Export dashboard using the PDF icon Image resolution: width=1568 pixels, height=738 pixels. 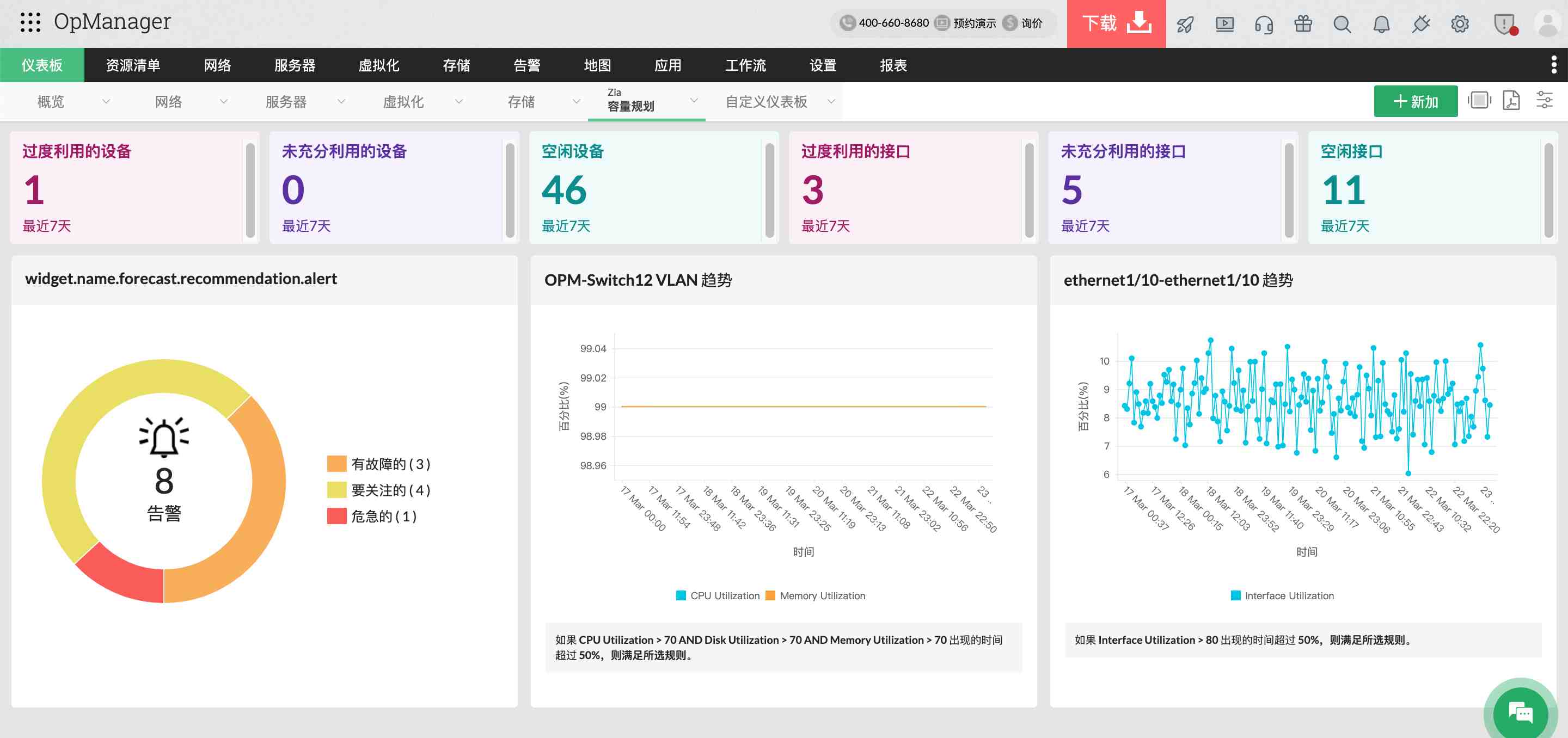(1511, 100)
